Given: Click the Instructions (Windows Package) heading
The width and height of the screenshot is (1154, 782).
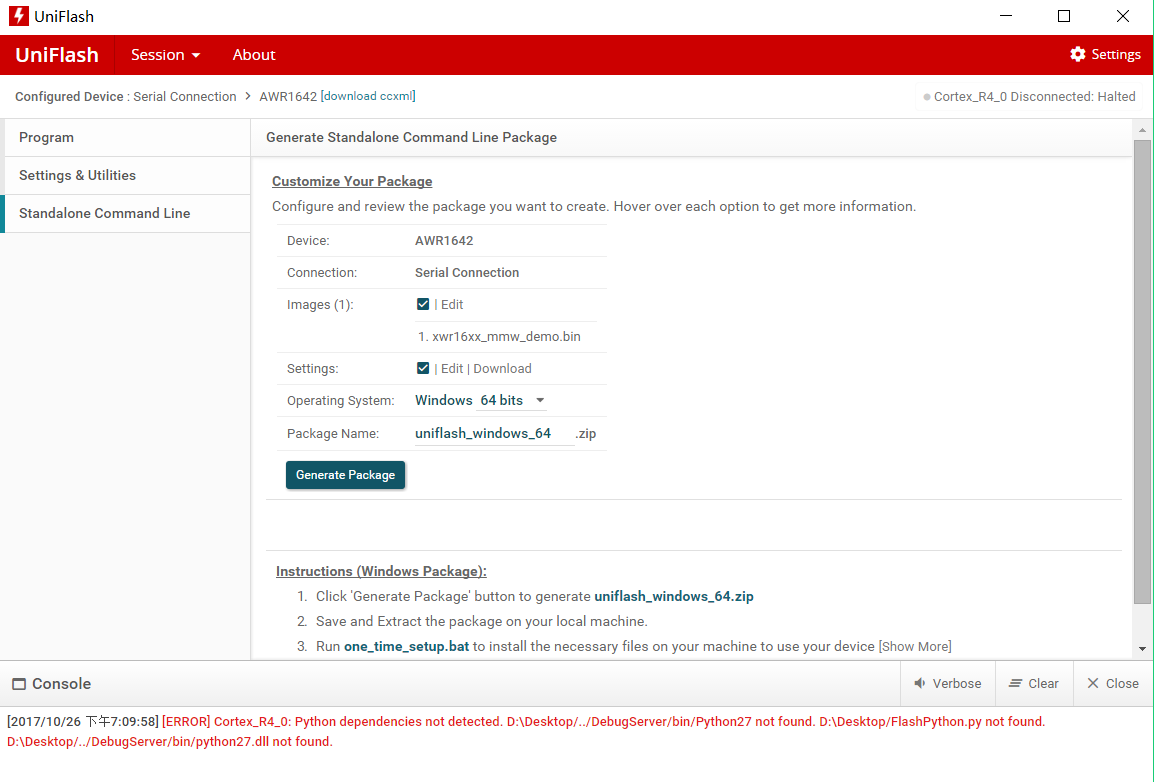Looking at the screenshot, I should pos(381,572).
